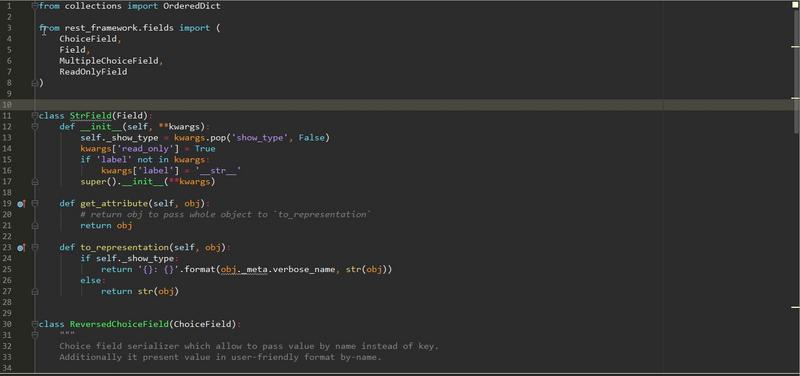
Task: Click 'to_representation' in the def on line 23
Action: pyautogui.click(x=124, y=247)
